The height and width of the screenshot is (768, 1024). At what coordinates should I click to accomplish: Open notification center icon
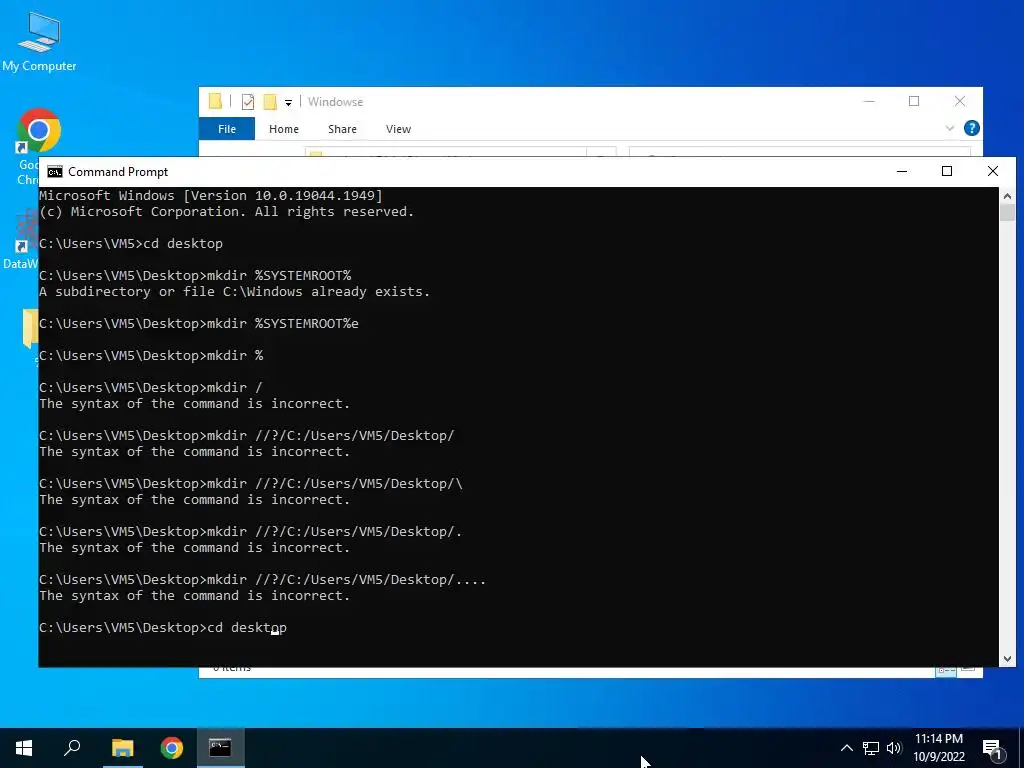pos(992,748)
